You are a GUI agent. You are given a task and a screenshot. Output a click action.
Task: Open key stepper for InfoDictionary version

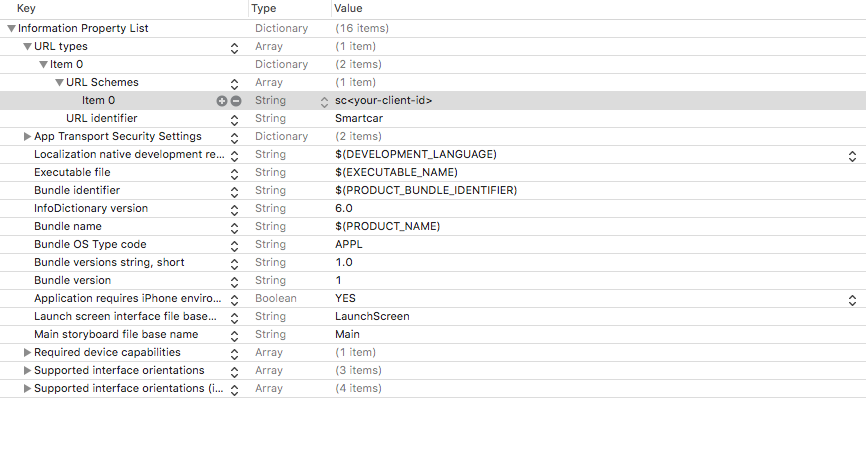tap(234, 210)
